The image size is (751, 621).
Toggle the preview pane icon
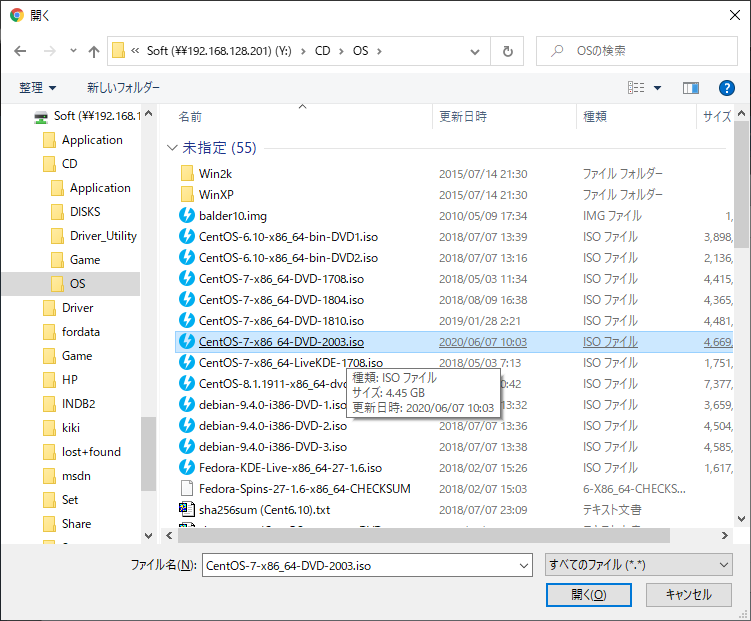click(691, 88)
